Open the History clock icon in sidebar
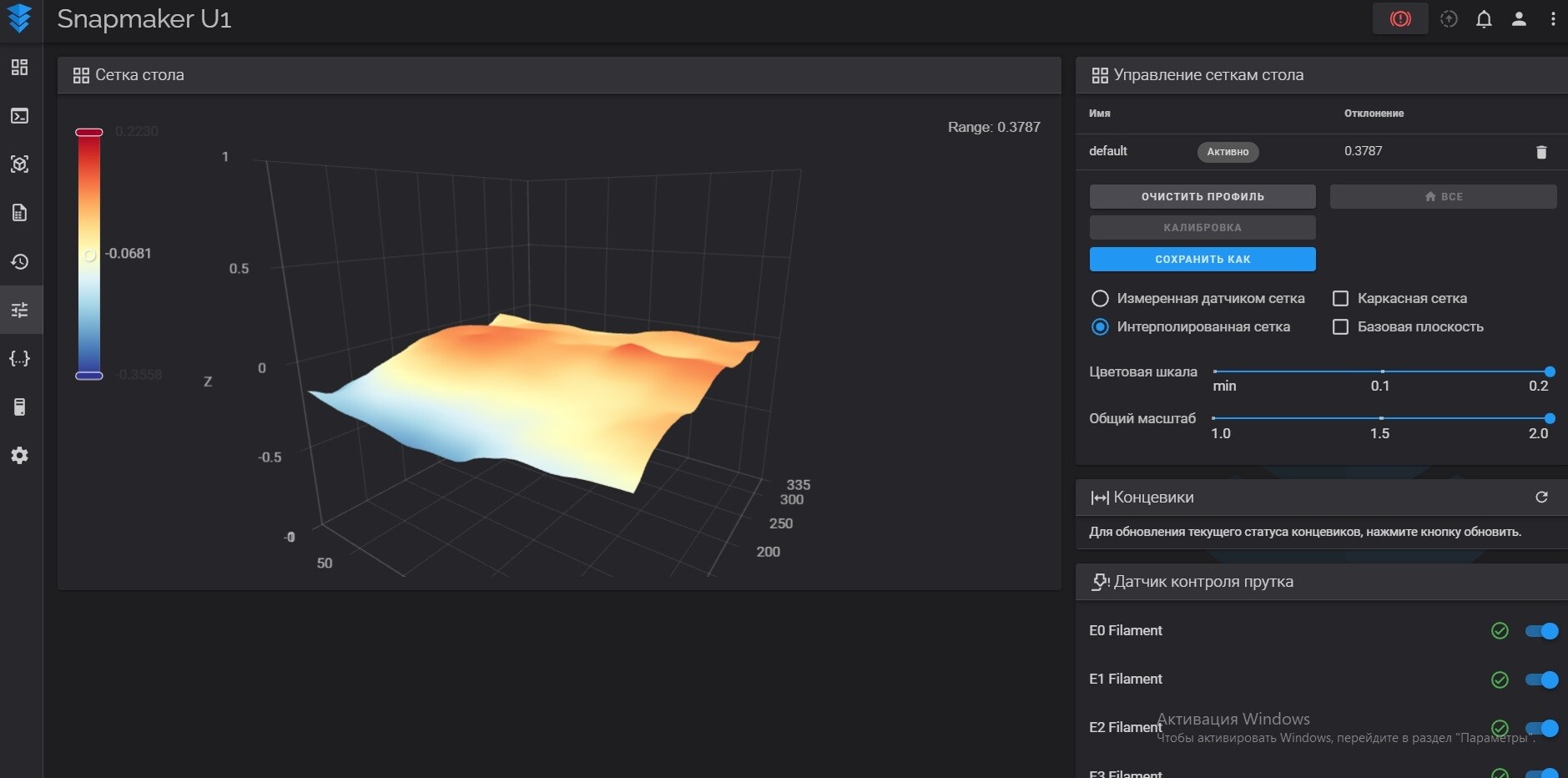 pos(19,261)
